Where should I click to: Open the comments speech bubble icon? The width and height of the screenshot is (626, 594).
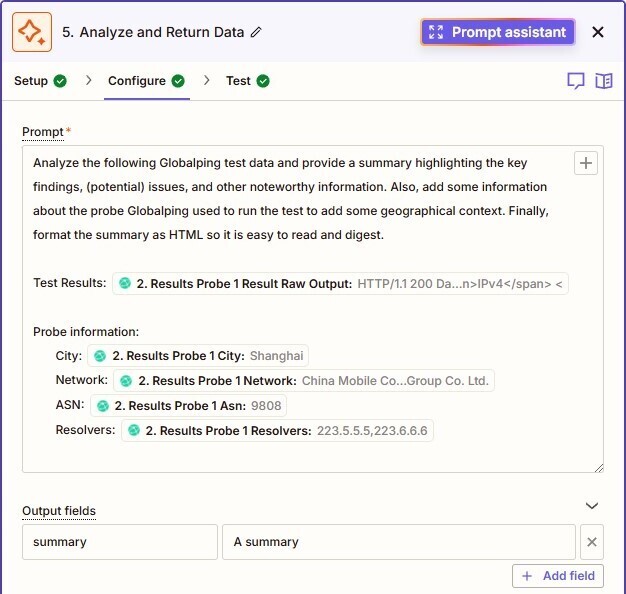click(x=576, y=81)
